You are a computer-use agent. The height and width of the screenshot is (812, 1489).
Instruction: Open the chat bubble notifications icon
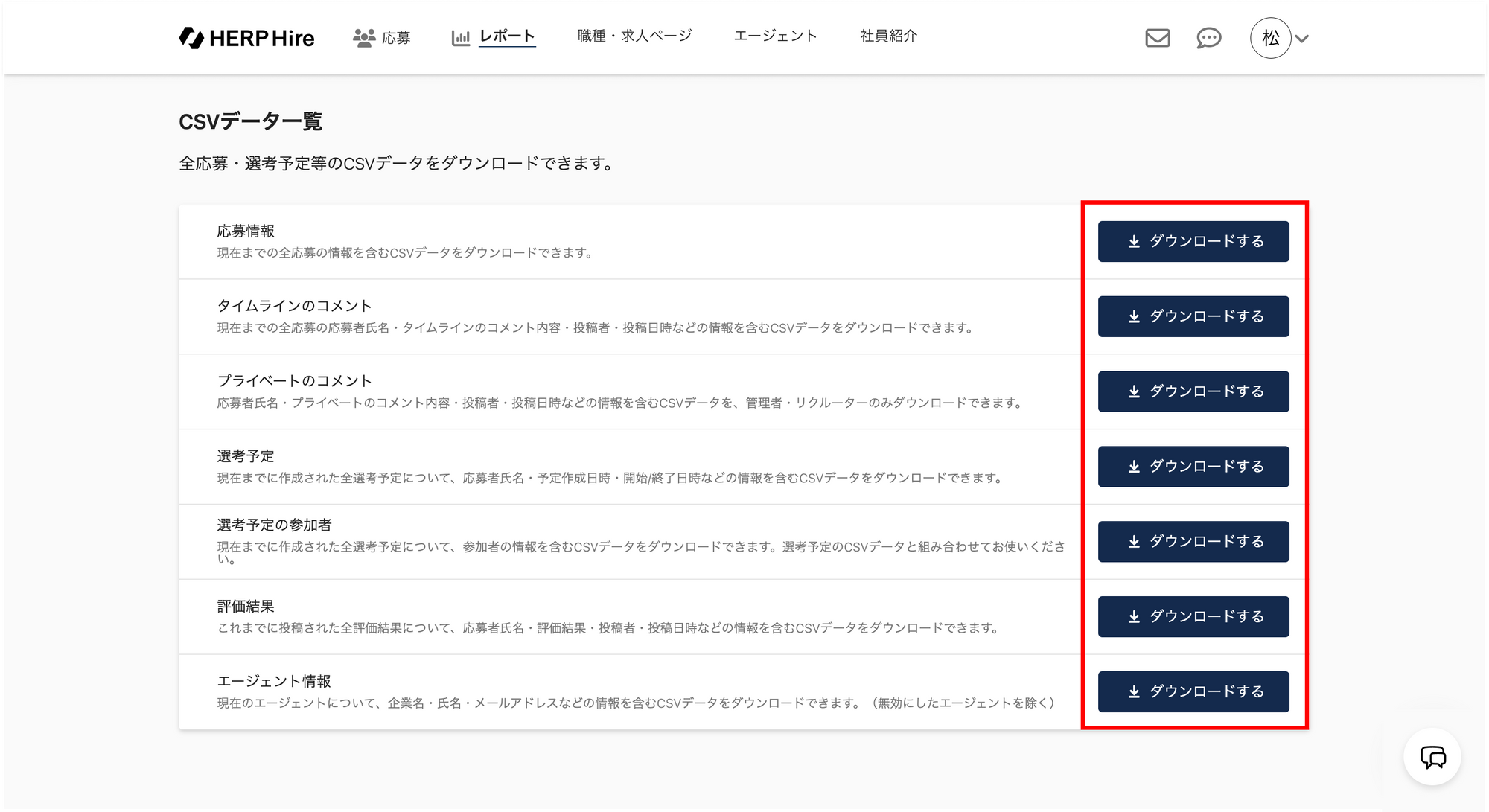(x=1208, y=38)
